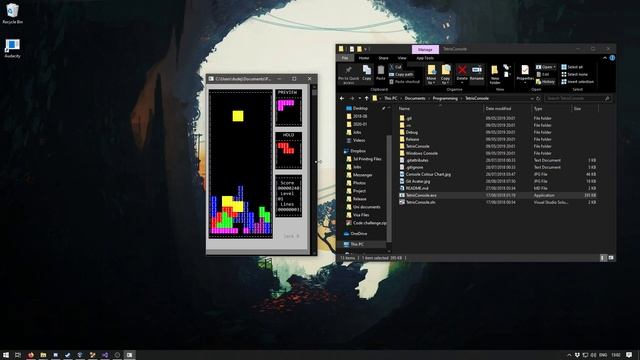
Task: Click the Refresh button by address bar
Action: tap(538, 98)
